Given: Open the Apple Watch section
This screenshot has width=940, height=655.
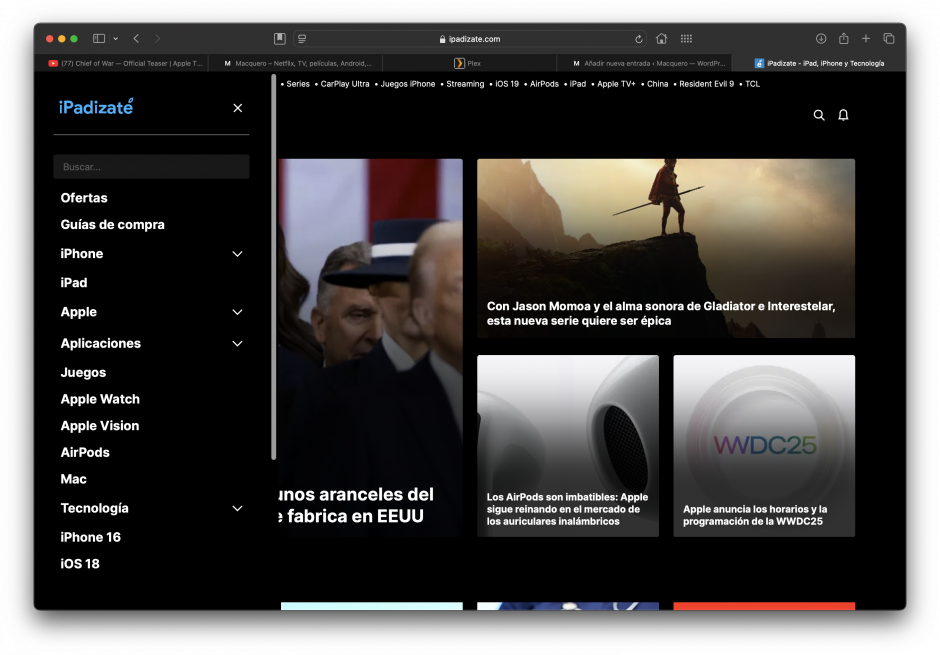Looking at the screenshot, I should click(100, 399).
